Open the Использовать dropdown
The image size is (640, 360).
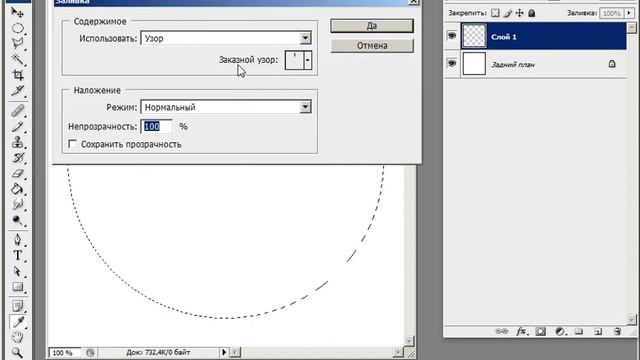[x=305, y=38]
